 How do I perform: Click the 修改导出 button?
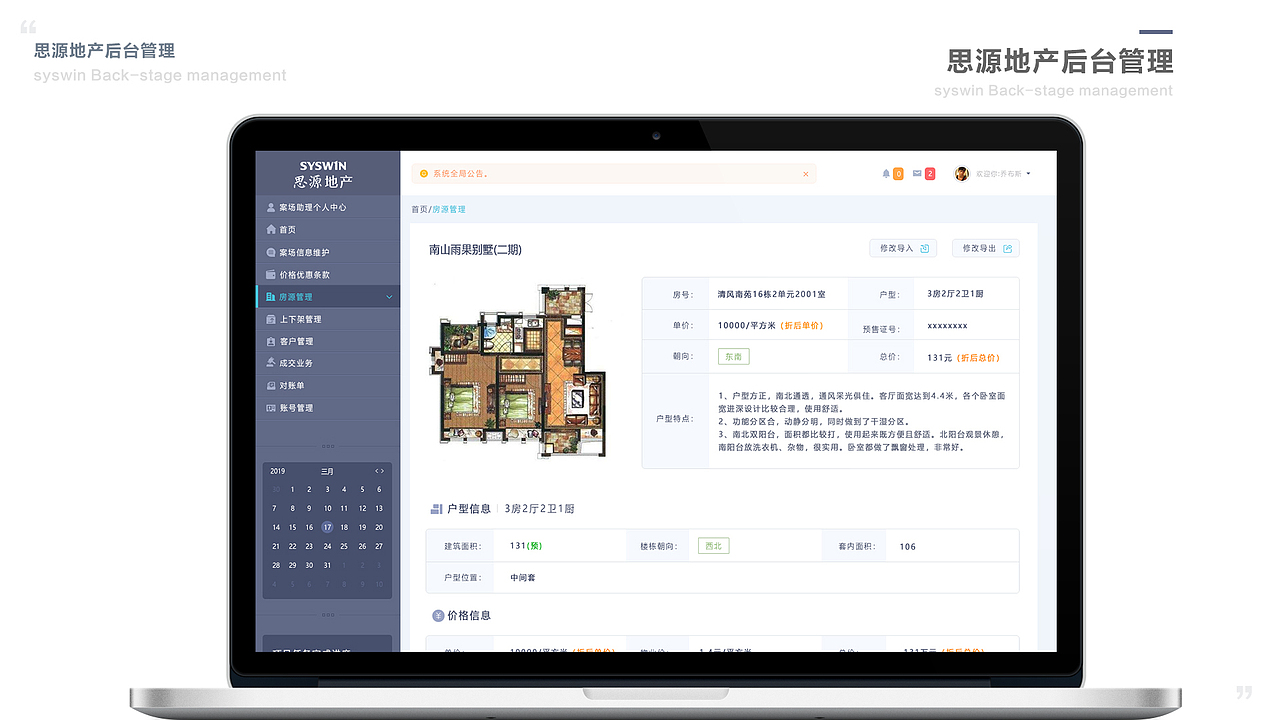tap(986, 249)
